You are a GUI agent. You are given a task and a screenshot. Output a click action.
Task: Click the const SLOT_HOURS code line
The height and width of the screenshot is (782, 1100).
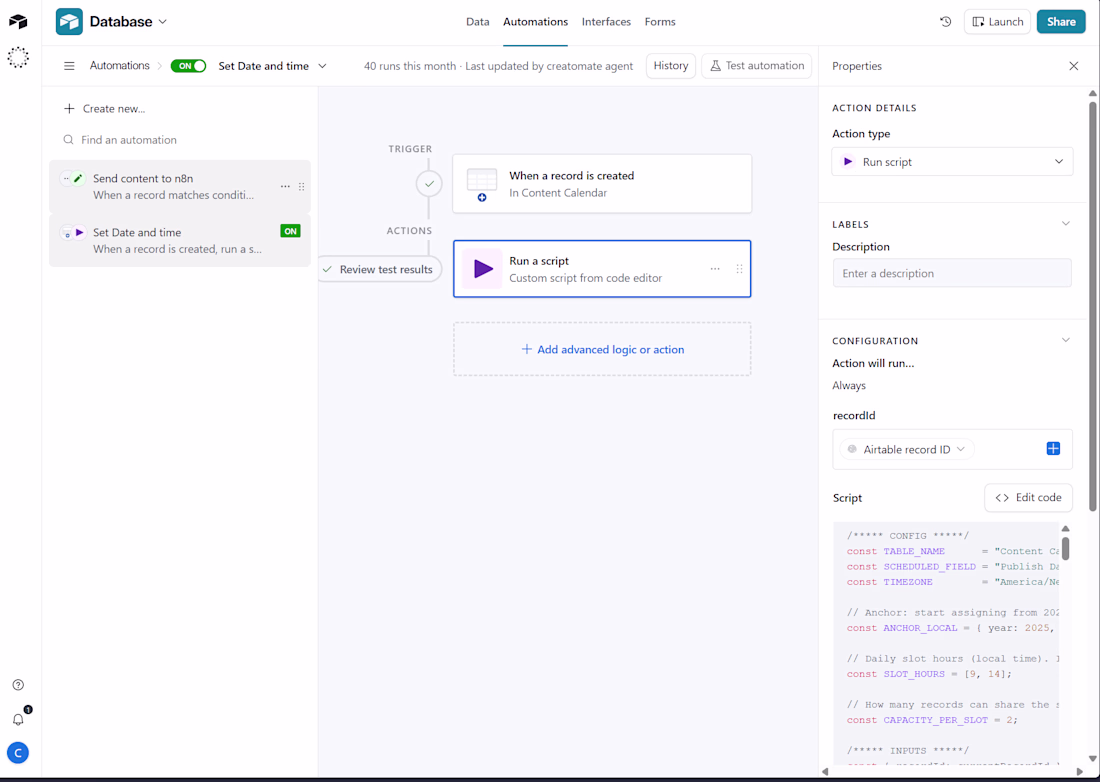tap(930, 674)
